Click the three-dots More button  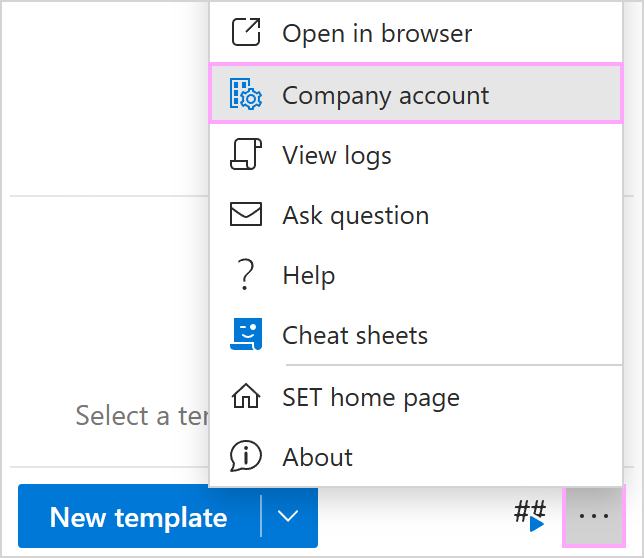pos(593,516)
